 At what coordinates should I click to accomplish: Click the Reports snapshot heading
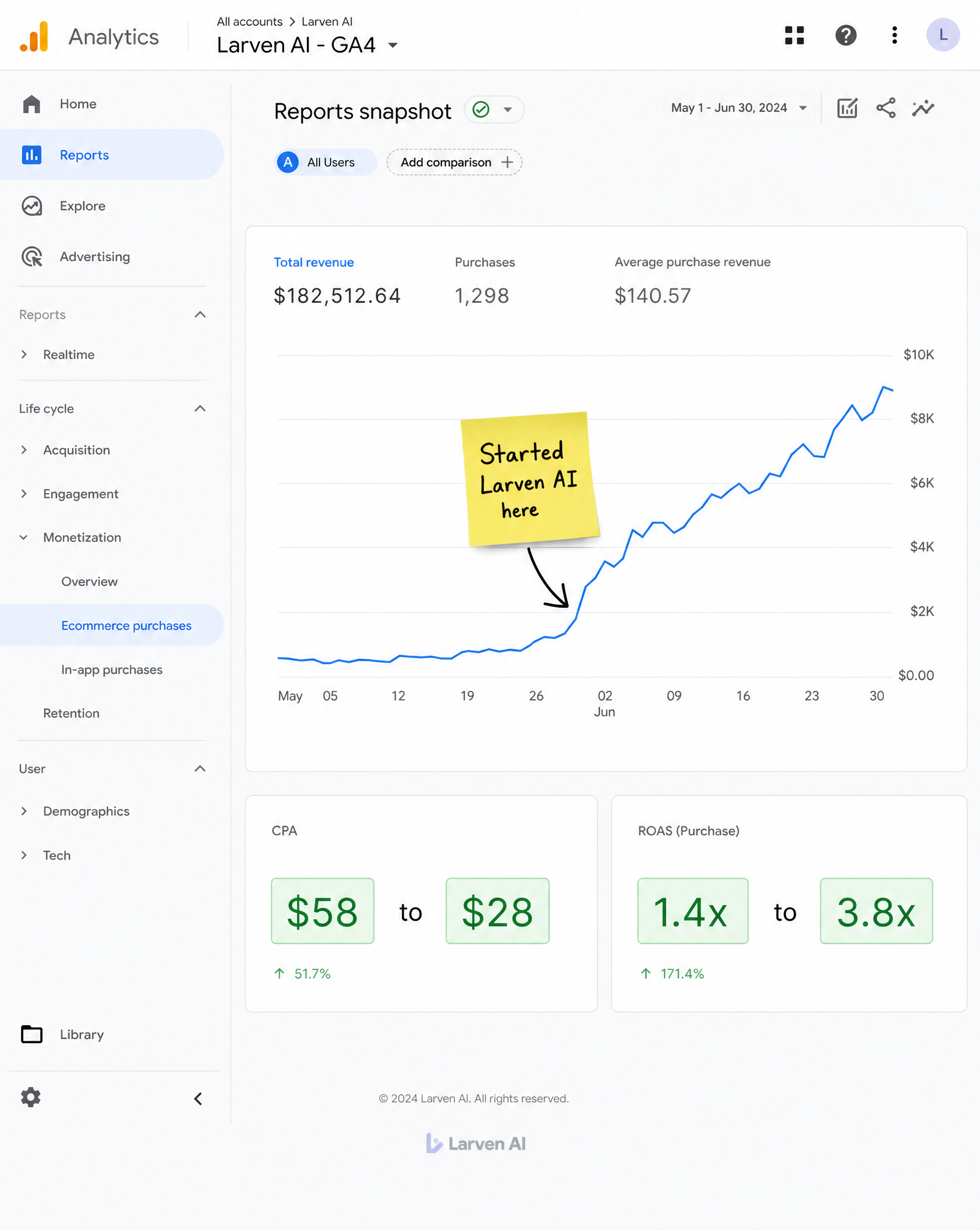(x=362, y=111)
